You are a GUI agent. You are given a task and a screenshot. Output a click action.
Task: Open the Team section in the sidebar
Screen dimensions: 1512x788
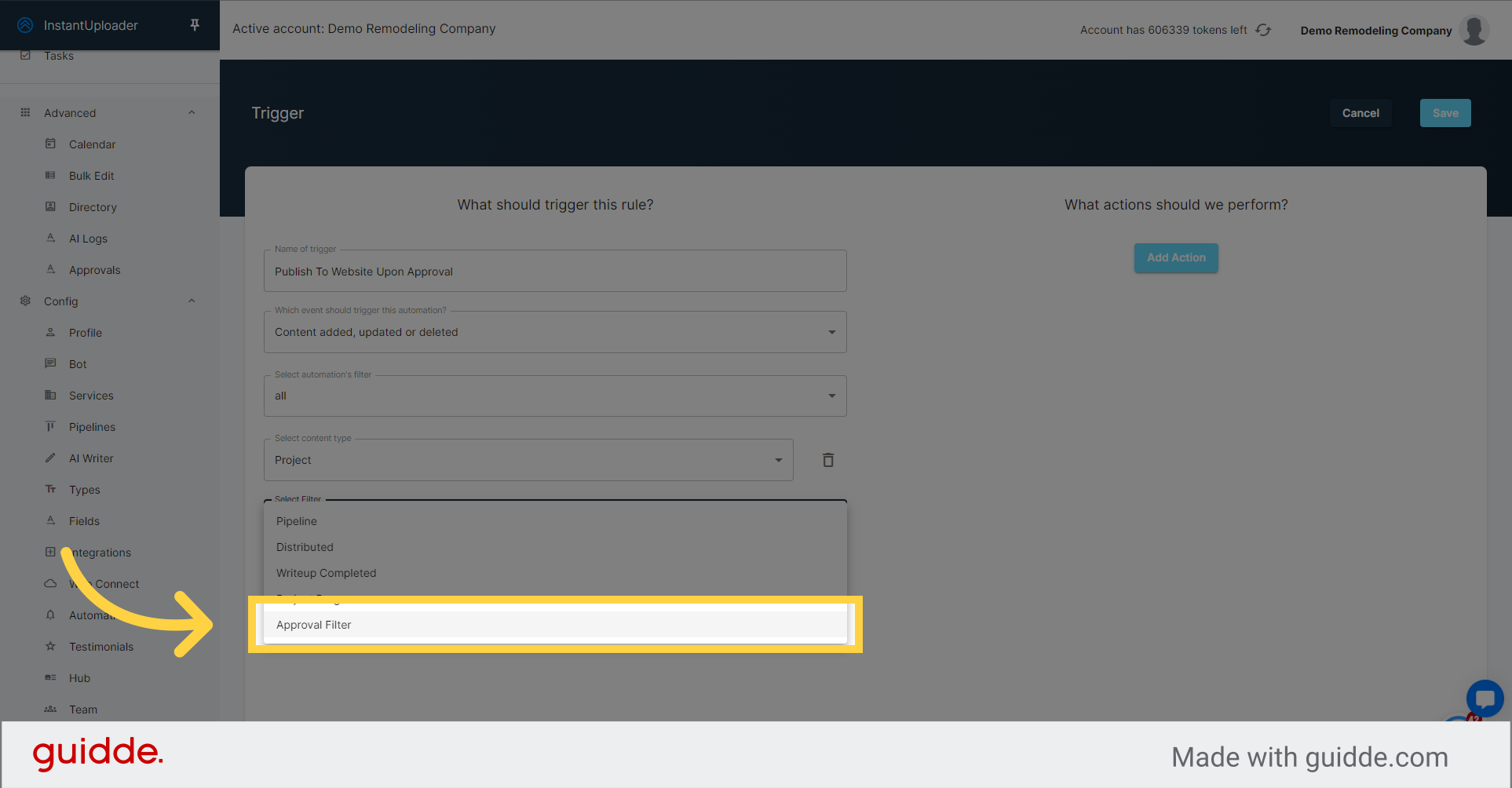[x=82, y=709]
